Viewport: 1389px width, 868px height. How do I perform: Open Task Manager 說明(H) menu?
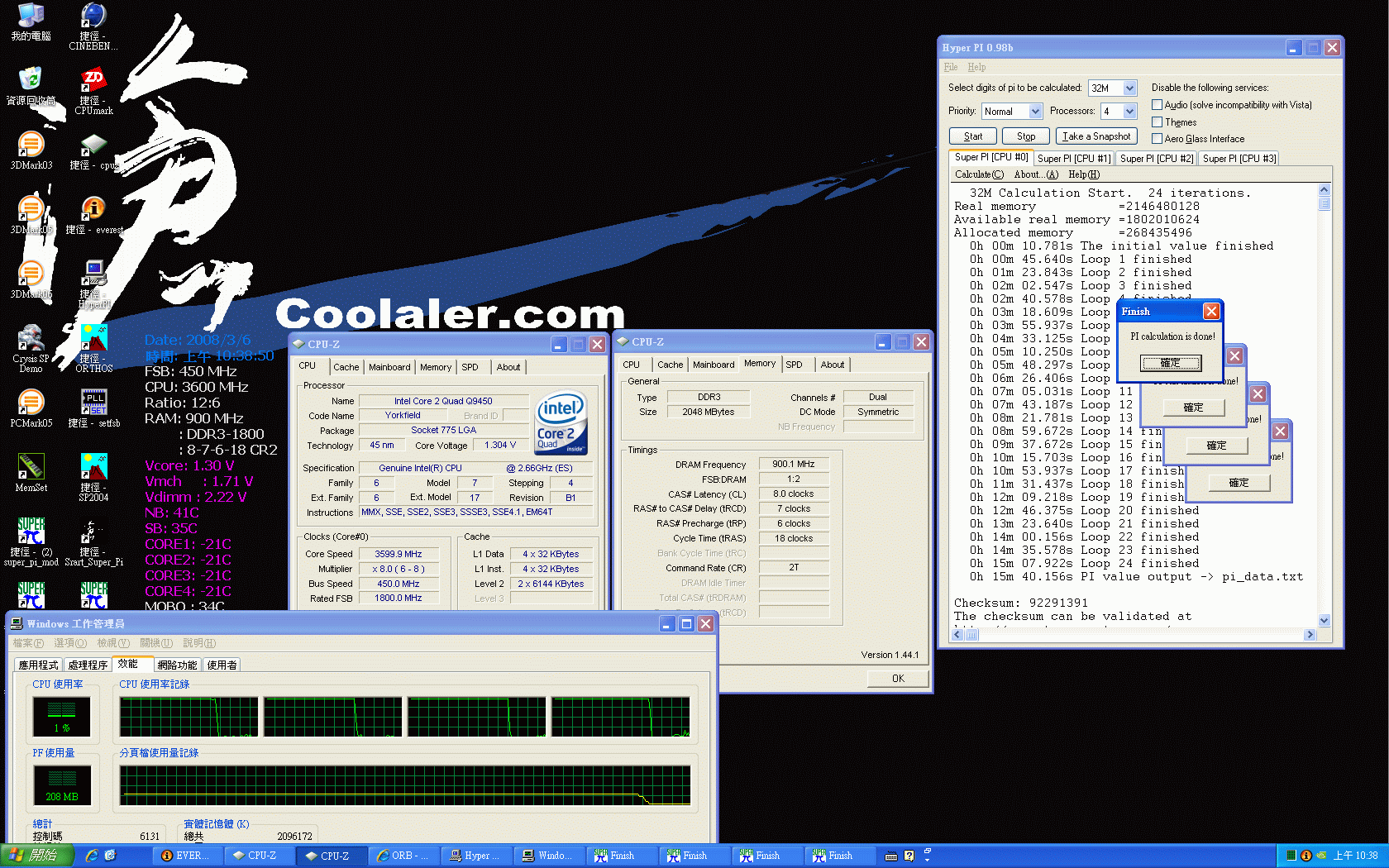tap(199, 643)
